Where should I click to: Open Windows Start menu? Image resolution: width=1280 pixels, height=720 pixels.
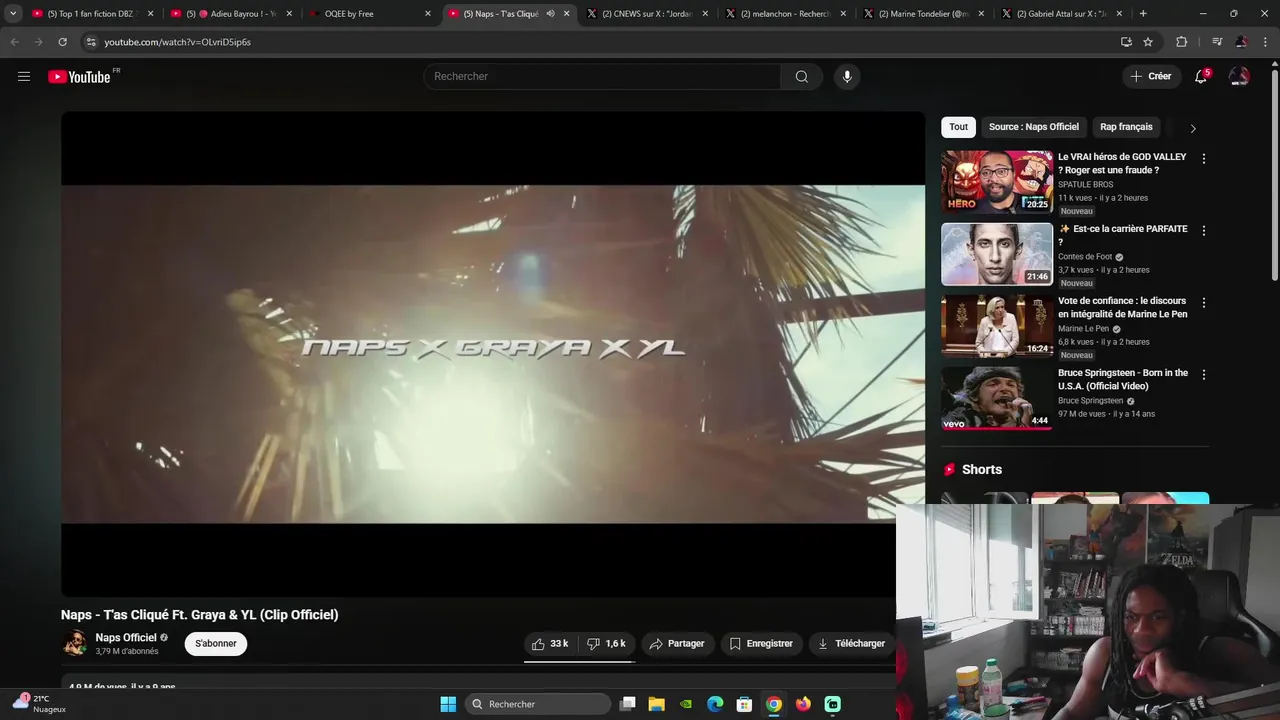(448, 704)
